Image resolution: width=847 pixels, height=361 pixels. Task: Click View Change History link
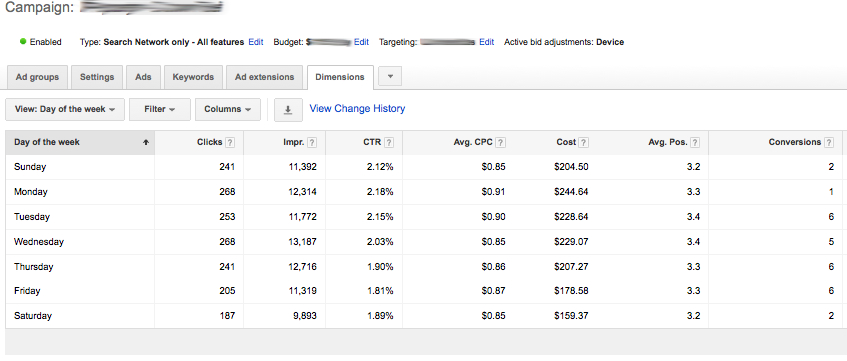[x=357, y=109]
